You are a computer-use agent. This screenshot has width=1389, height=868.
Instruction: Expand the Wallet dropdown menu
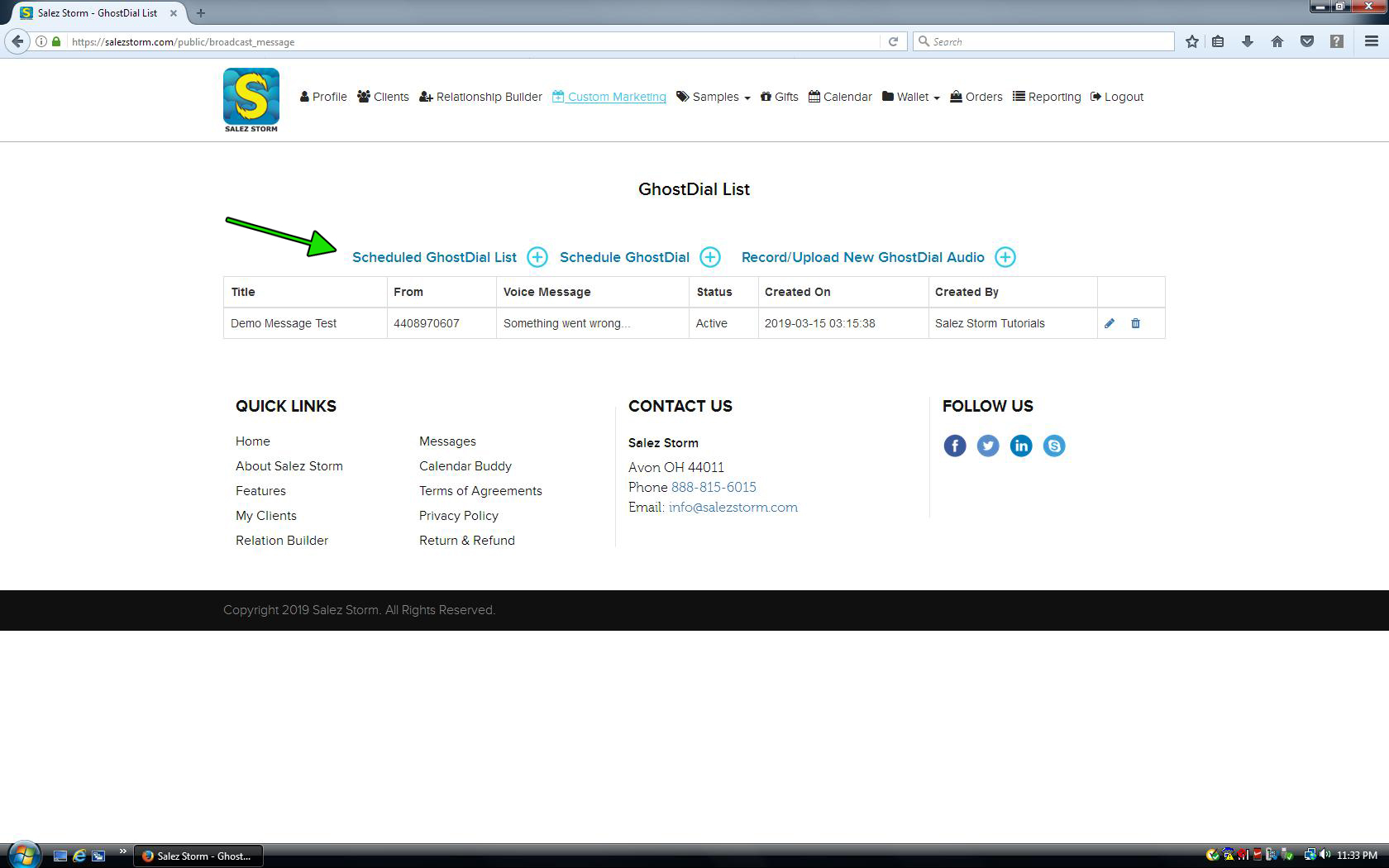[911, 97]
